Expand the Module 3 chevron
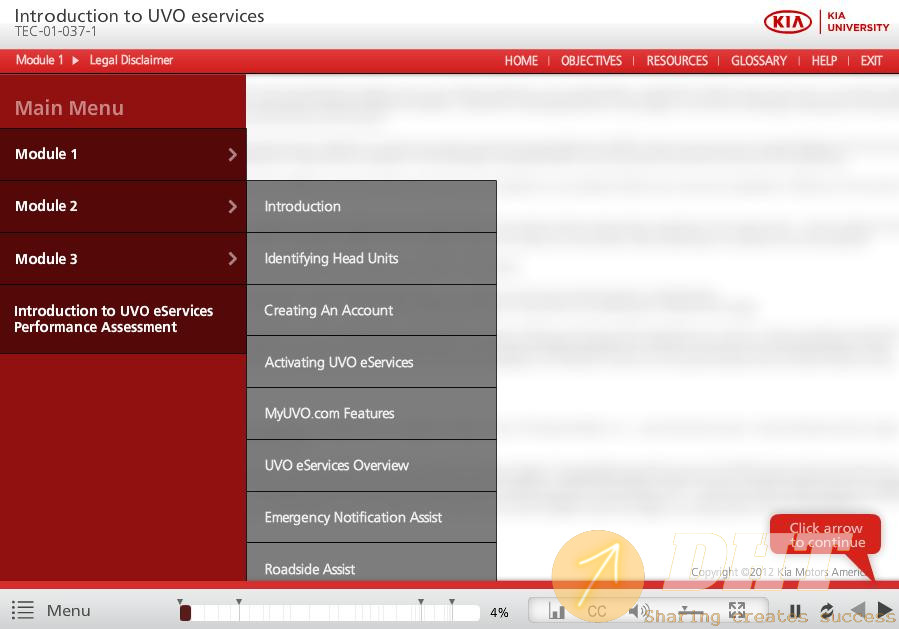 pos(232,259)
